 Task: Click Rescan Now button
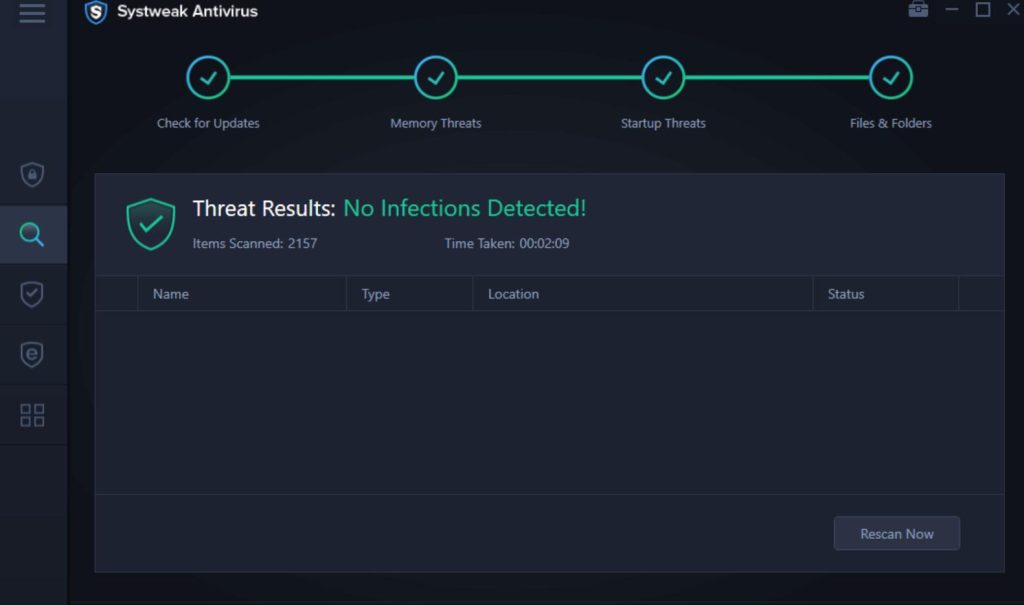coord(897,534)
